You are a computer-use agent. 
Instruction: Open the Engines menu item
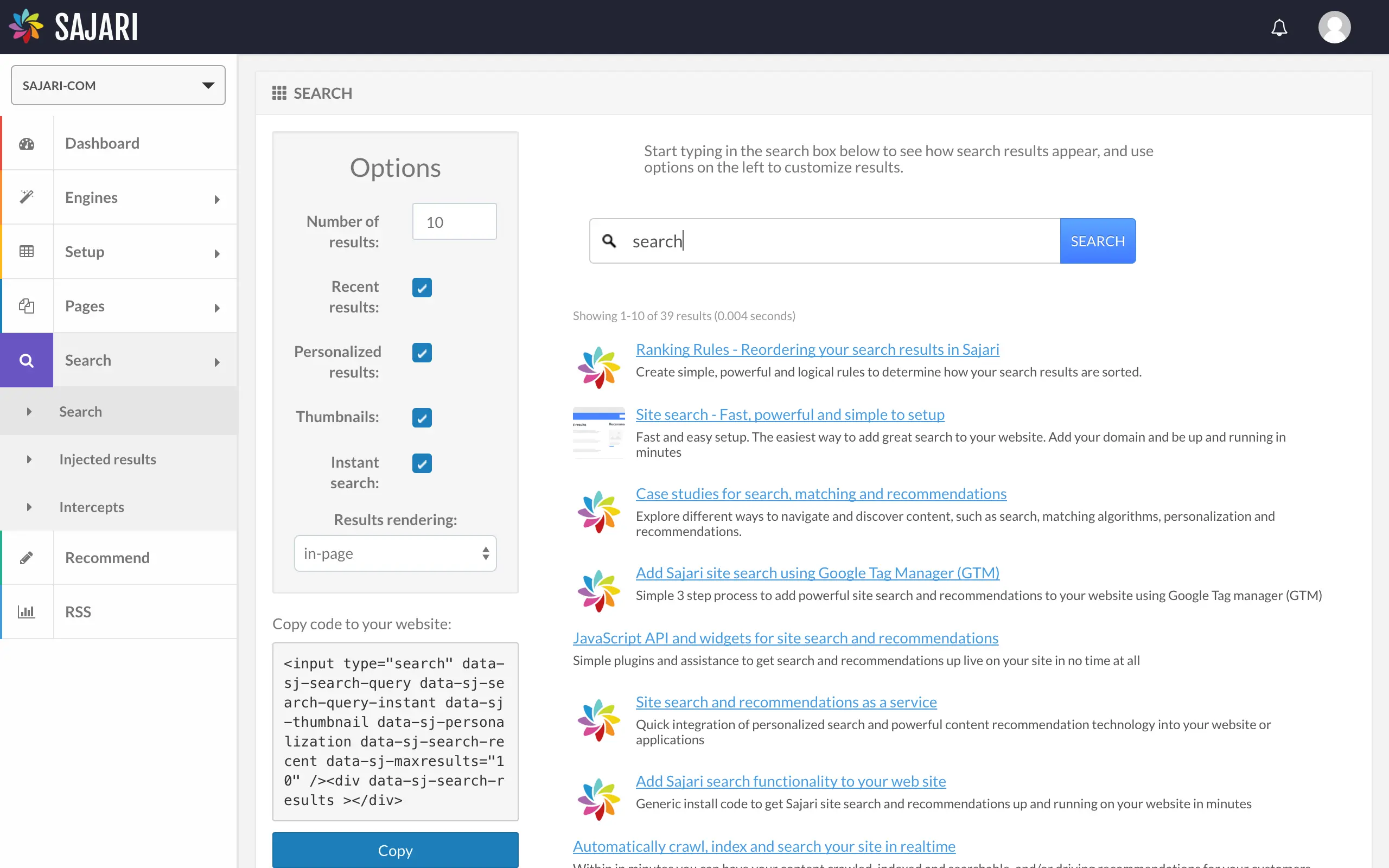coord(119,197)
